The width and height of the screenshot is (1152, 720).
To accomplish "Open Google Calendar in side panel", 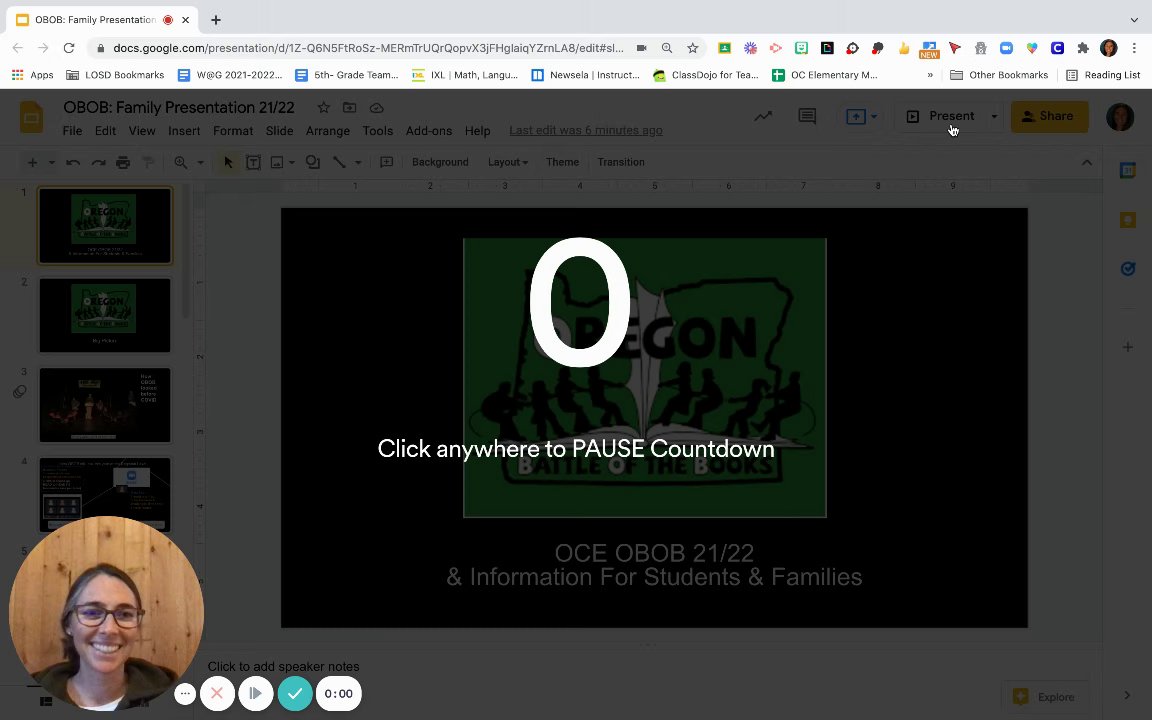I will point(1128,170).
